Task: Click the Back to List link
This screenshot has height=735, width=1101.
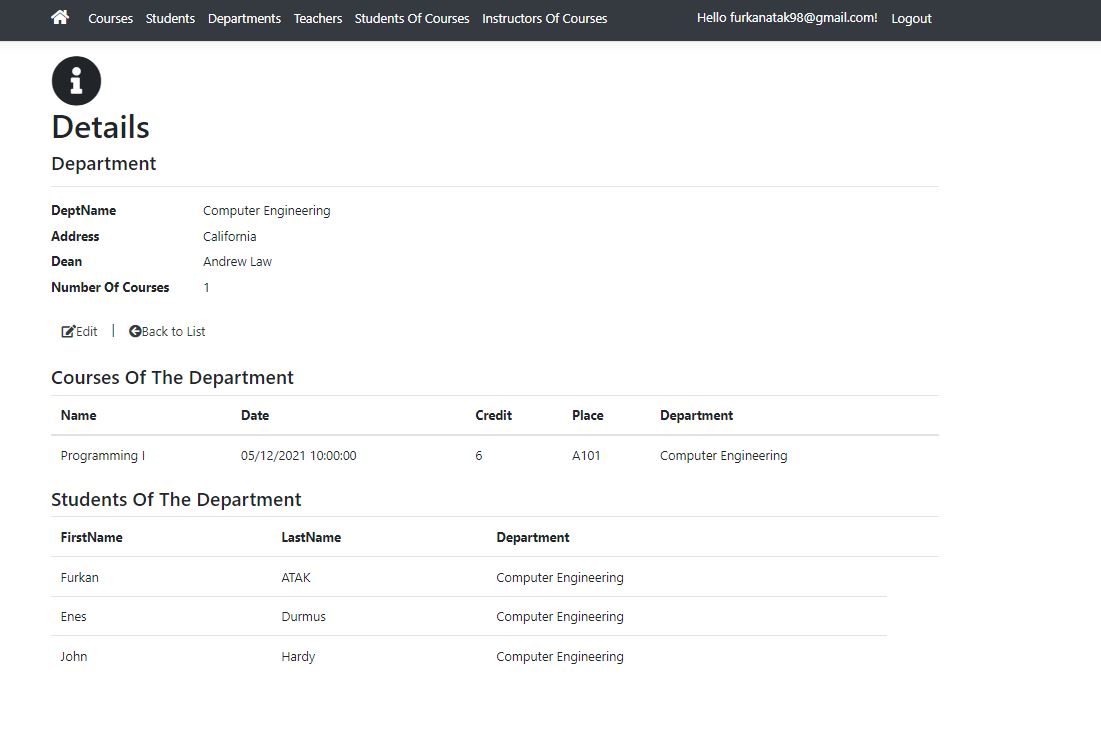Action: point(172,331)
